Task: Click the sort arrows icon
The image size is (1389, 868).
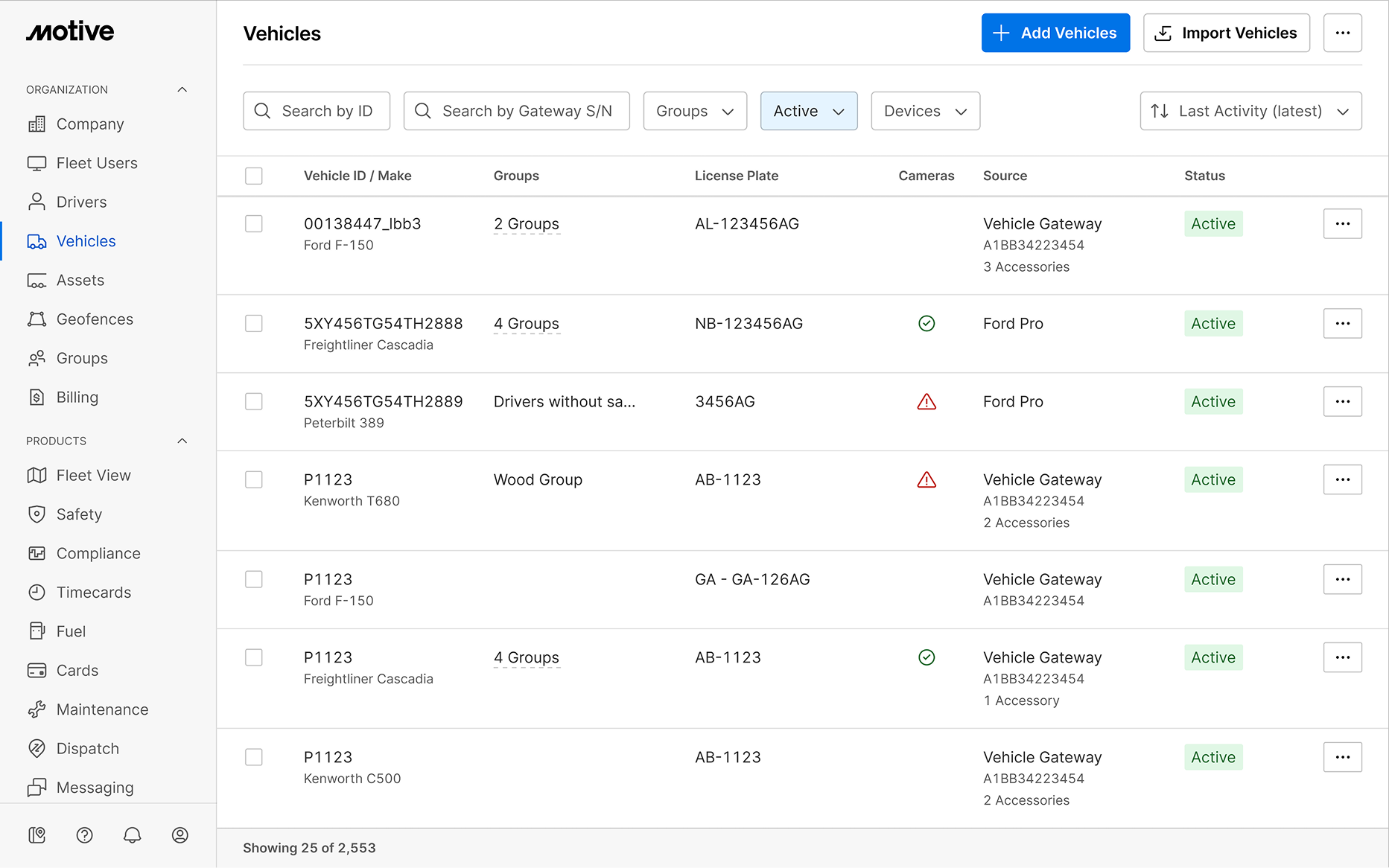Action: click(1160, 111)
